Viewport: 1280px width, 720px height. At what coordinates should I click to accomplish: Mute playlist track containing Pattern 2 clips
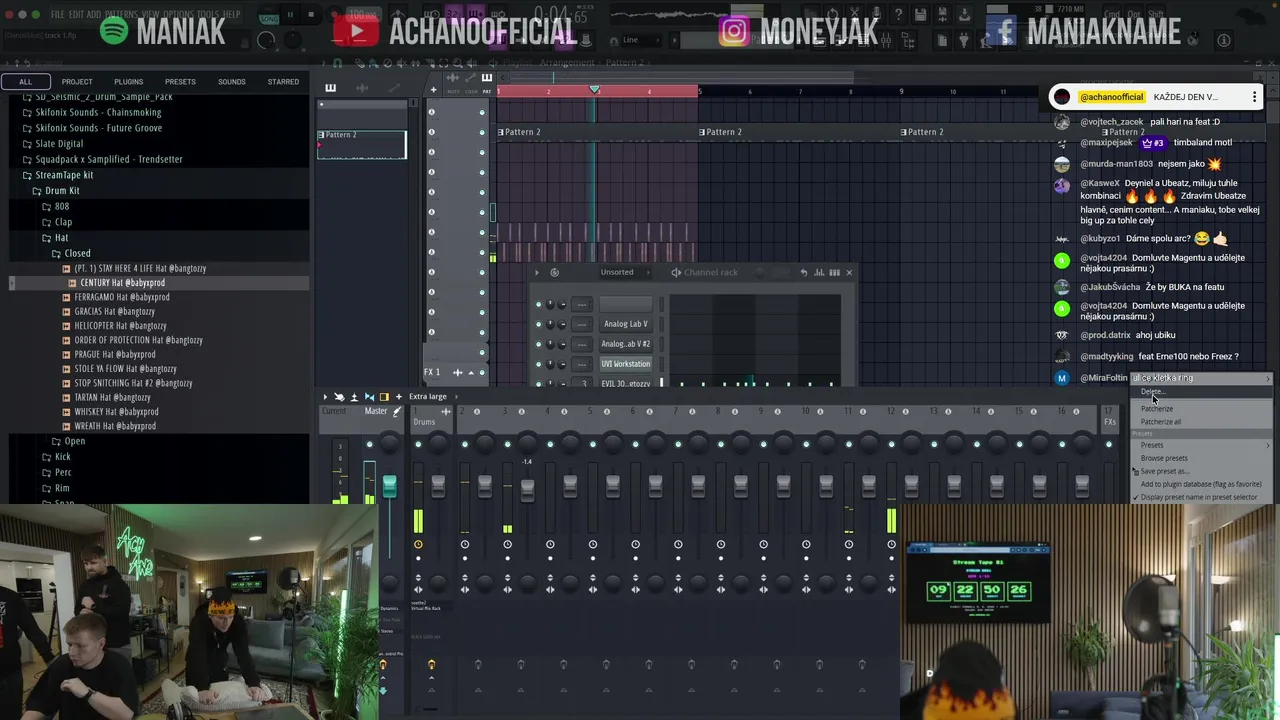(x=481, y=132)
